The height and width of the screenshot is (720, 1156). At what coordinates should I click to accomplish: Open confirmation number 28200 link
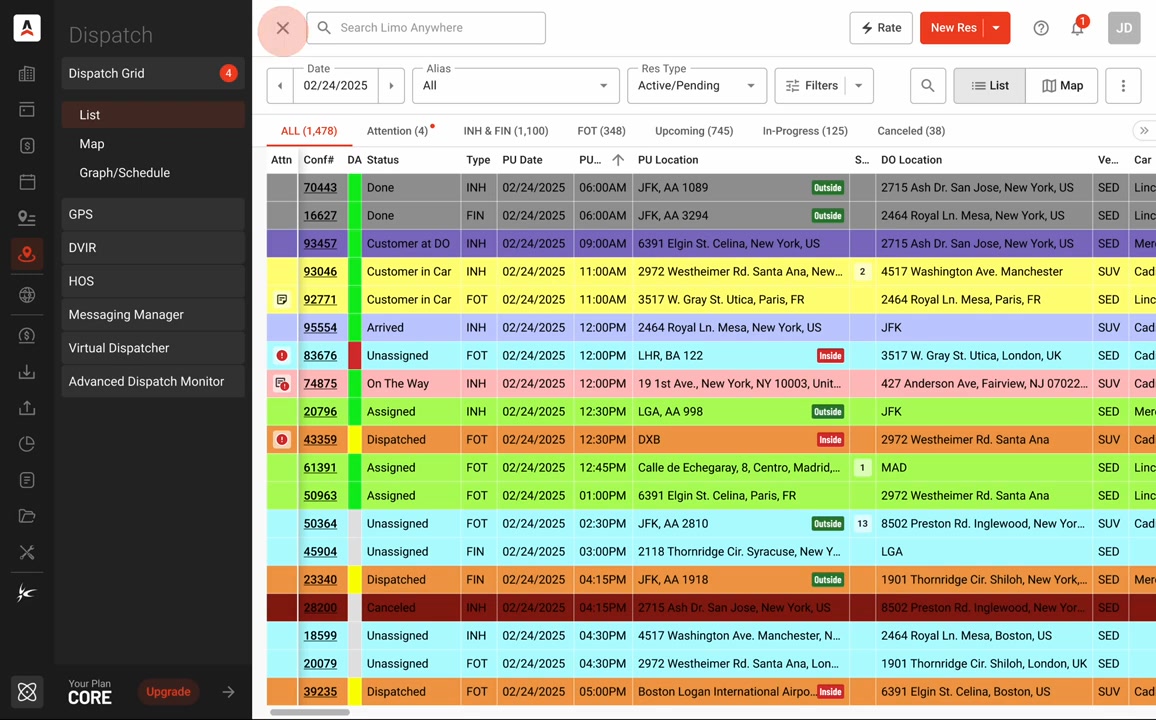tap(320, 608)
